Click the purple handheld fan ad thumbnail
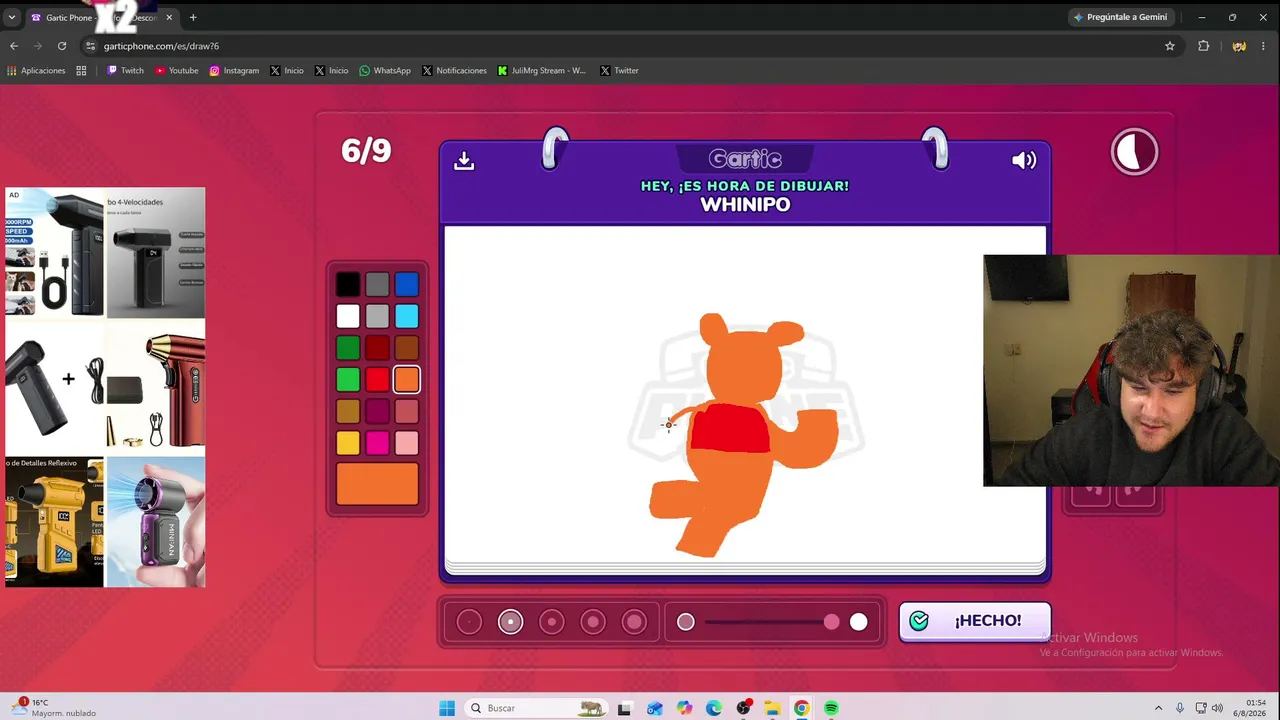The width and height of the screenshot is (1280, 720). pyautogui.click(x=156, y=522)
